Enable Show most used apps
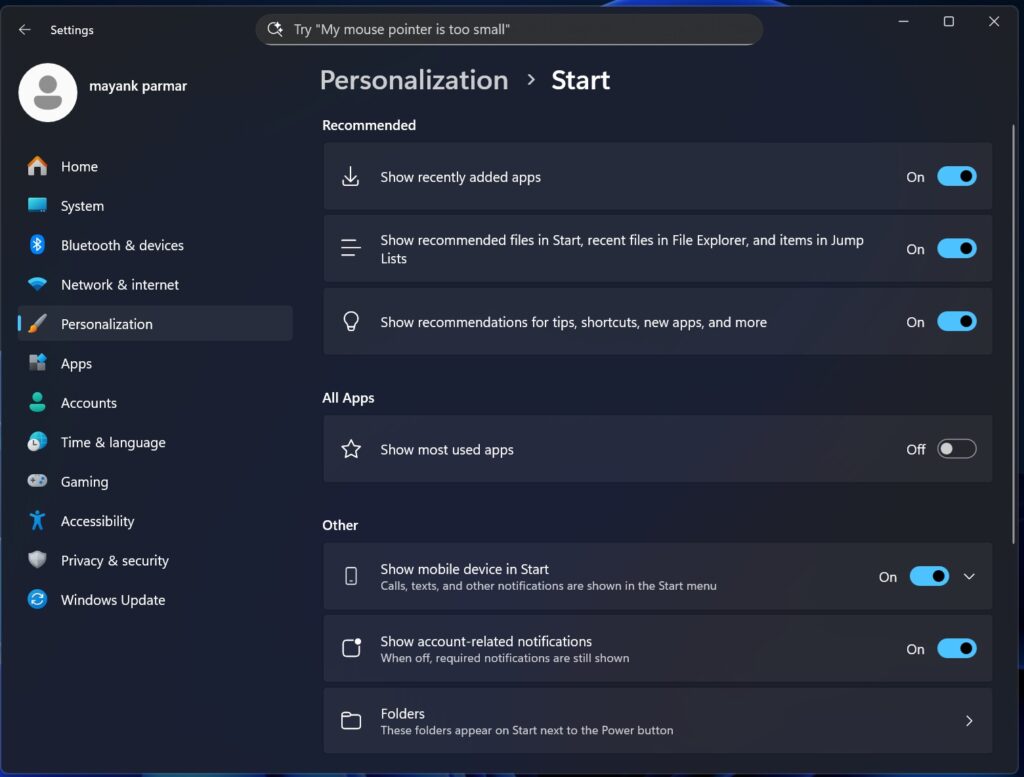The width and height of the screenshot is (1024, 777). pos(956,448)
